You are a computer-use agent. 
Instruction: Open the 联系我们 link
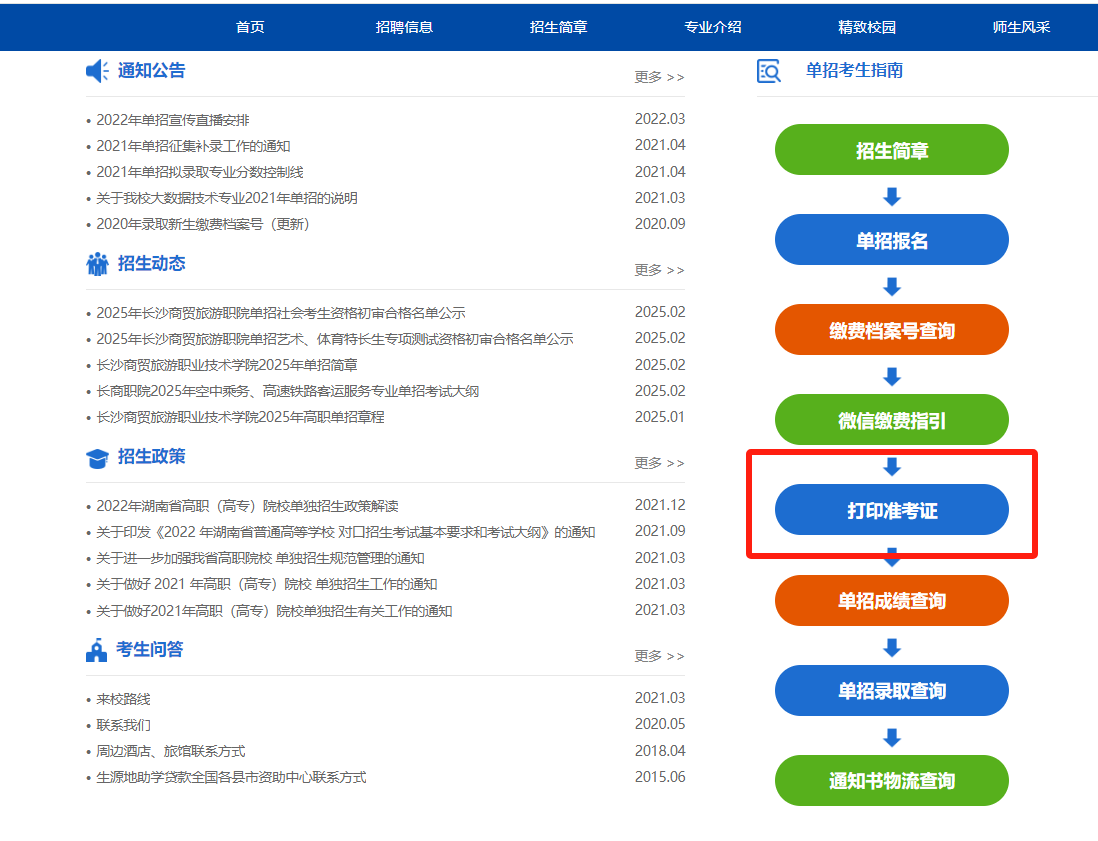click(123, 725)
